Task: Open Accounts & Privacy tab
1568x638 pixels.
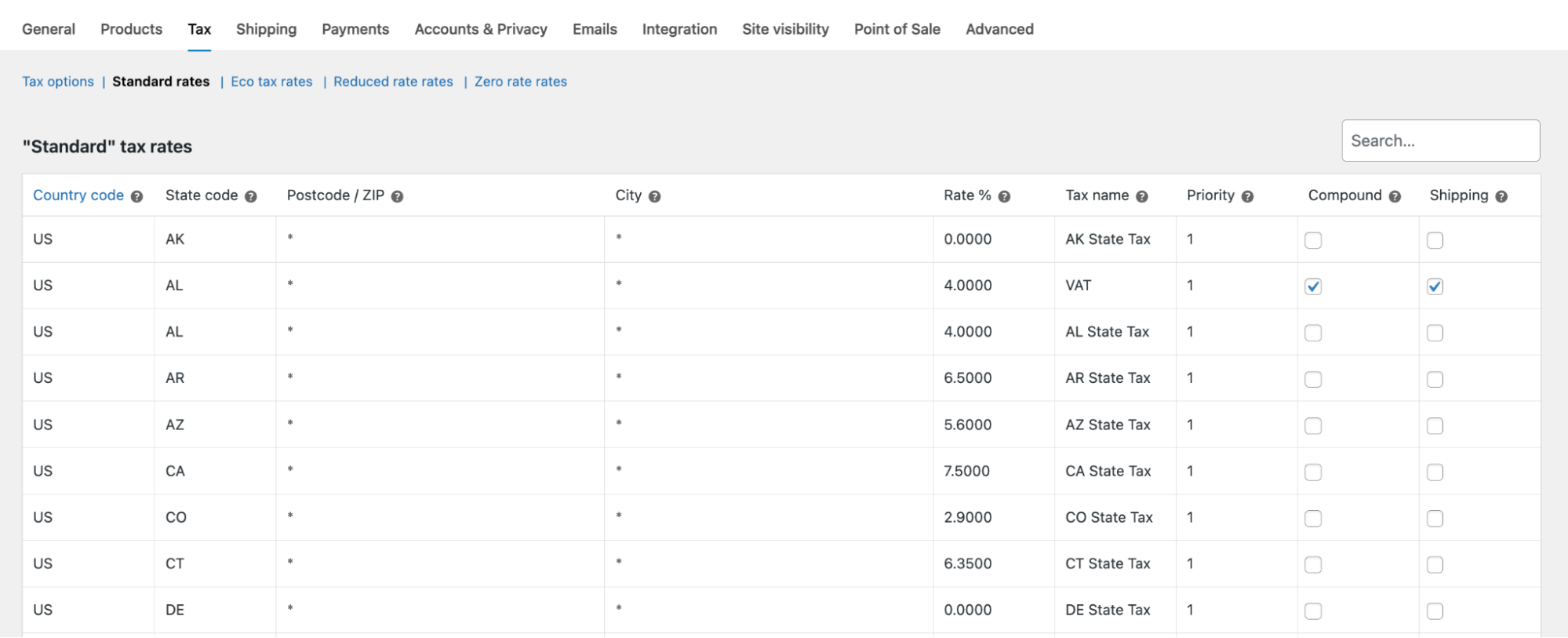Action: [481, 29]
